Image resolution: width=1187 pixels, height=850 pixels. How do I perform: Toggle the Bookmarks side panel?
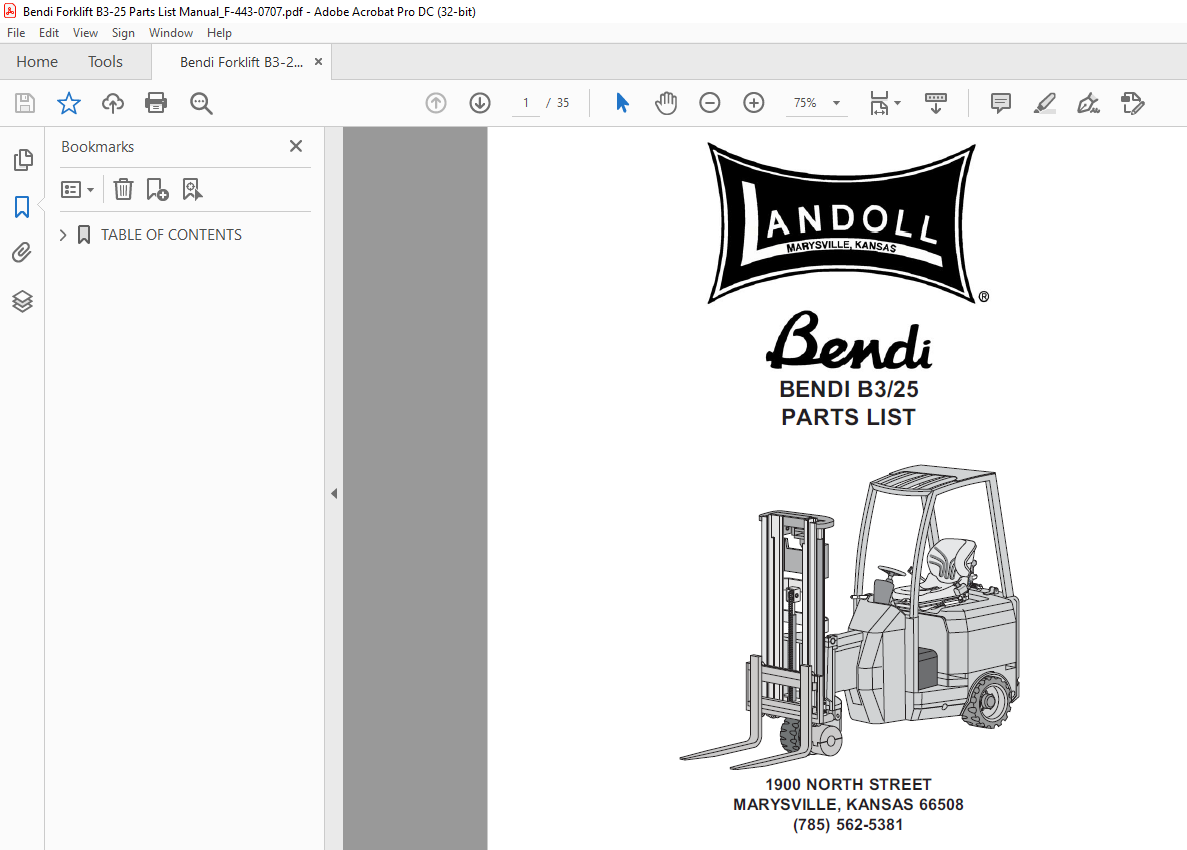click(22, 207)
